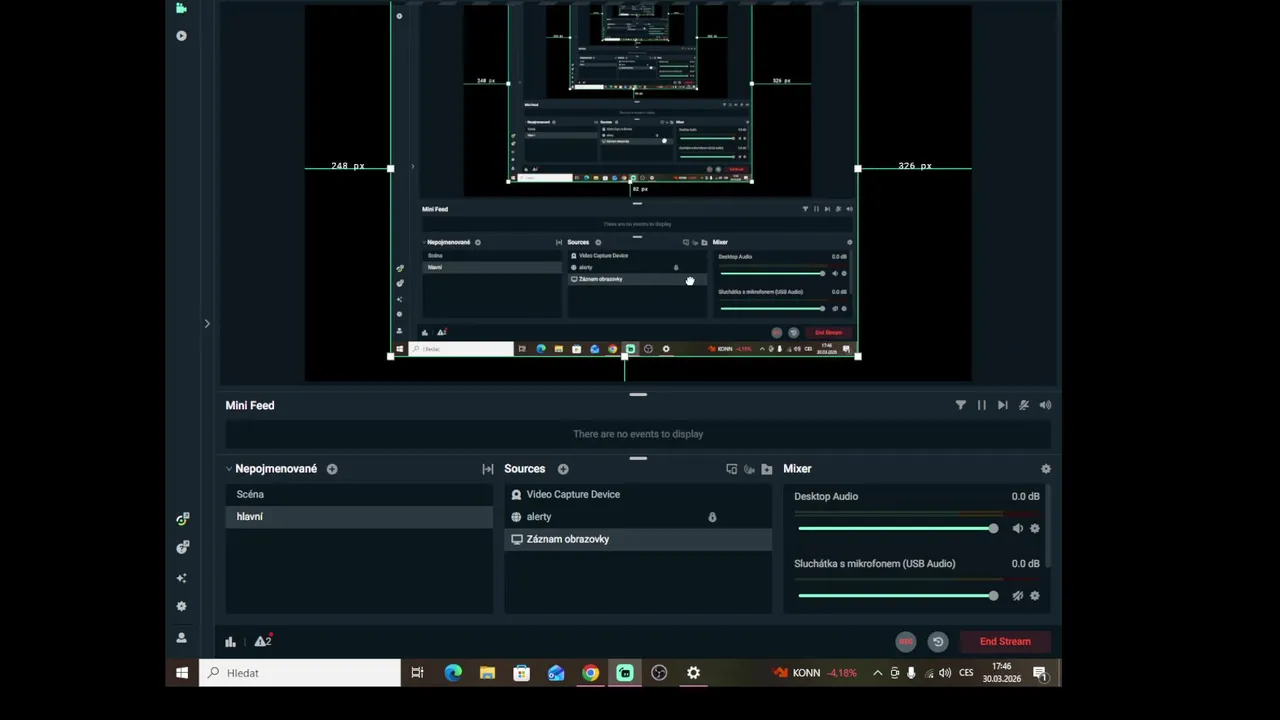Click the End Stream button
1280x720 pixels.
tap(1005, 642)
